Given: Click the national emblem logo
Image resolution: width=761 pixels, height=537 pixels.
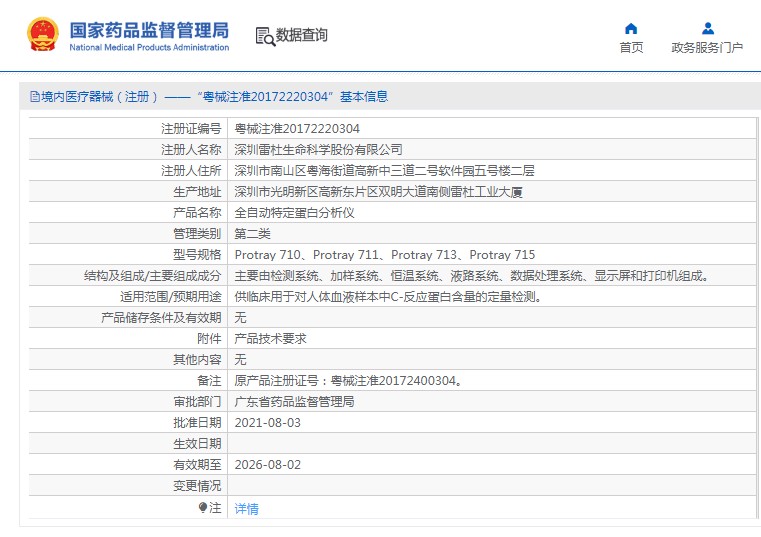Looking at the screenshot, I should click(x=43, y=34).
